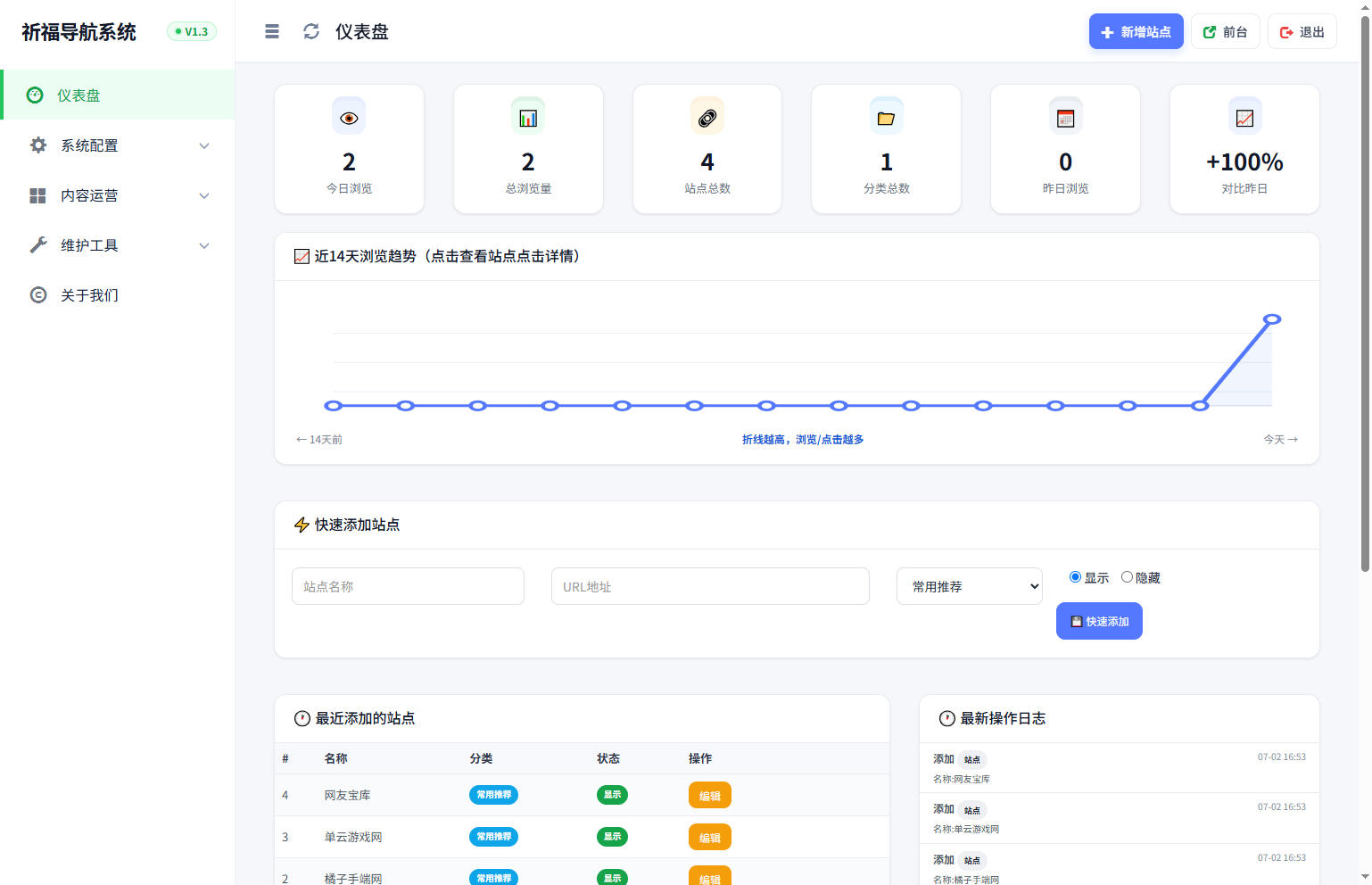
Task: Click the 祈福导航系统 title
Action: click(x=79, y=32)
